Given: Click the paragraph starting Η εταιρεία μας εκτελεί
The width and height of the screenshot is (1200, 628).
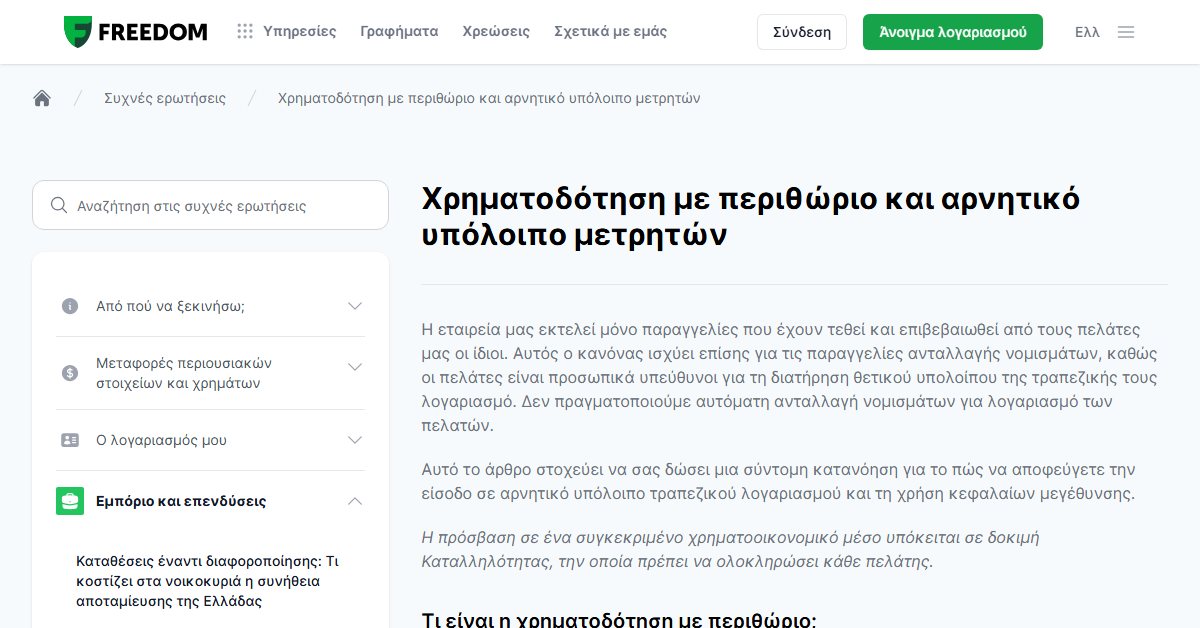Looking at the screenshot, I should point(790,377).
